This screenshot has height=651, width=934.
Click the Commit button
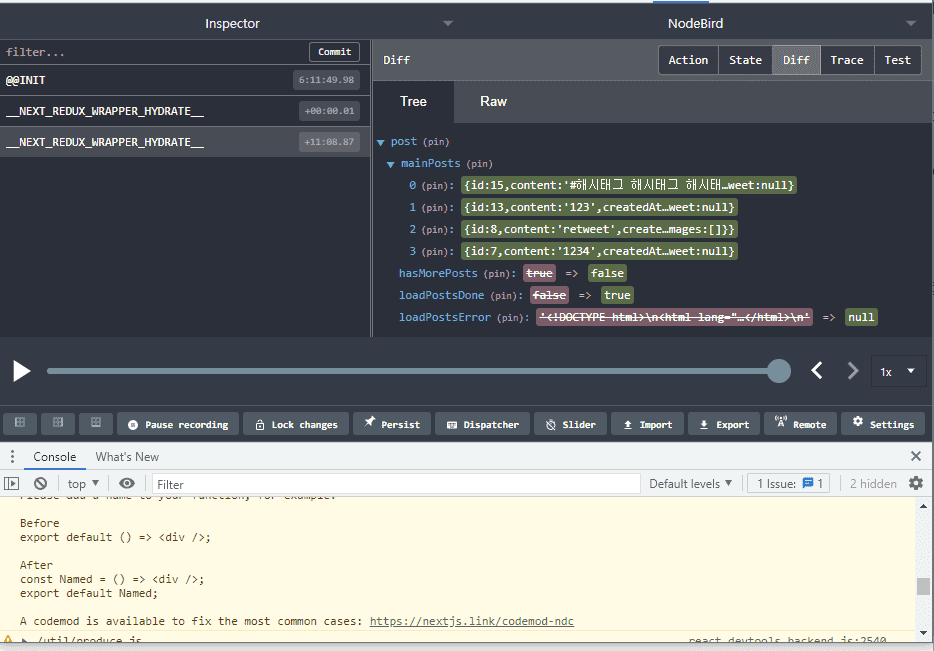(x=334, y=52)
